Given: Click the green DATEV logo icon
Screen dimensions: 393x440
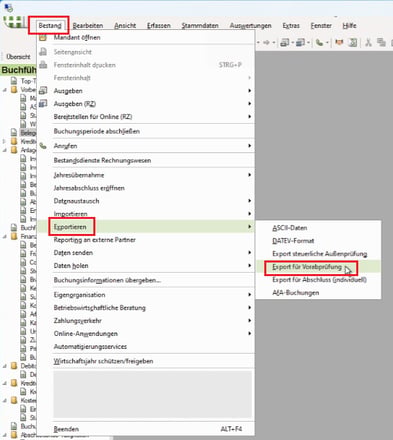Looking at the screenshot, I should tap(14, 23).
